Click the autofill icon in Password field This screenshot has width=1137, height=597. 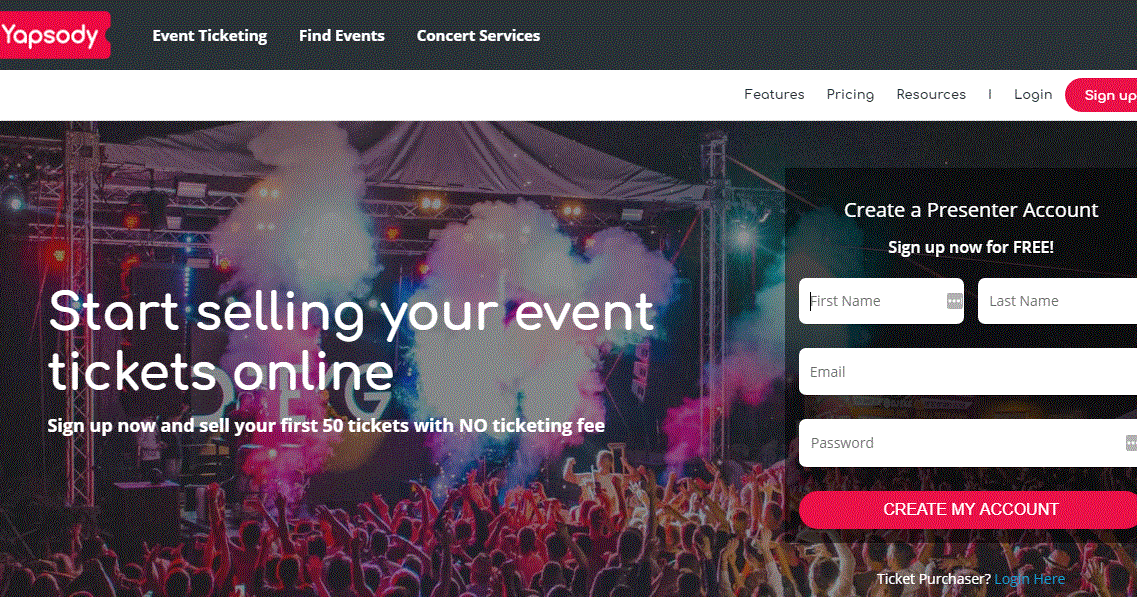1131,442
